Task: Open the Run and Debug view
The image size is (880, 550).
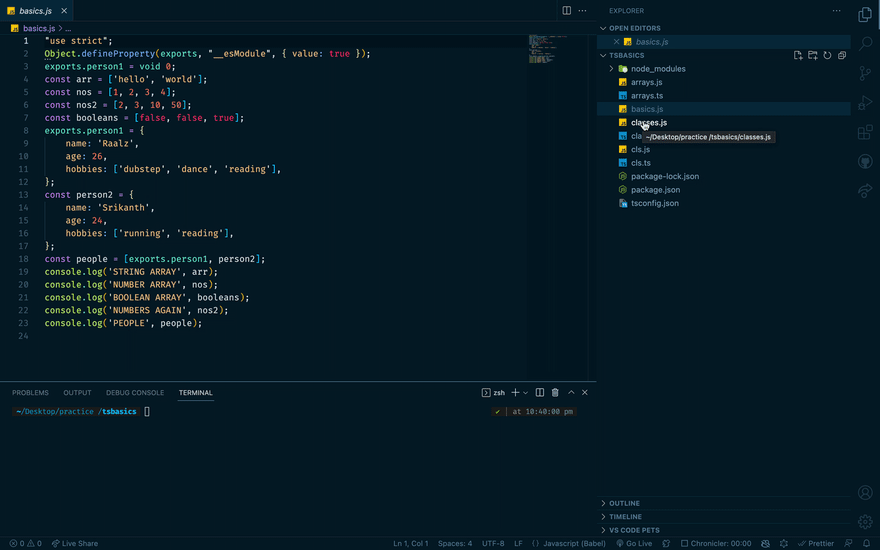Action: 865,103
